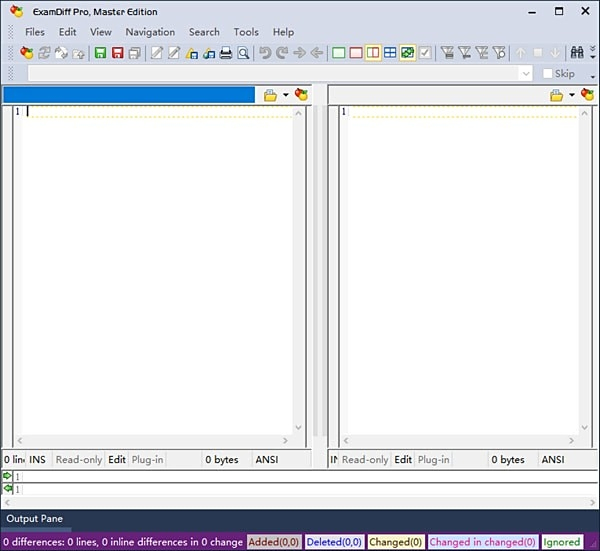
Task: Open the differences combo box dropdown
Action: pyautogui.click(x=526, y=74)
